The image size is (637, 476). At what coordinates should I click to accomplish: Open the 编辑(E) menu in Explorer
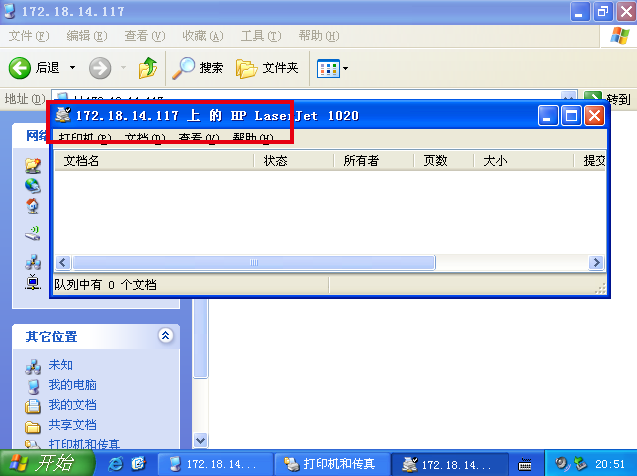[x=87, y=36]
